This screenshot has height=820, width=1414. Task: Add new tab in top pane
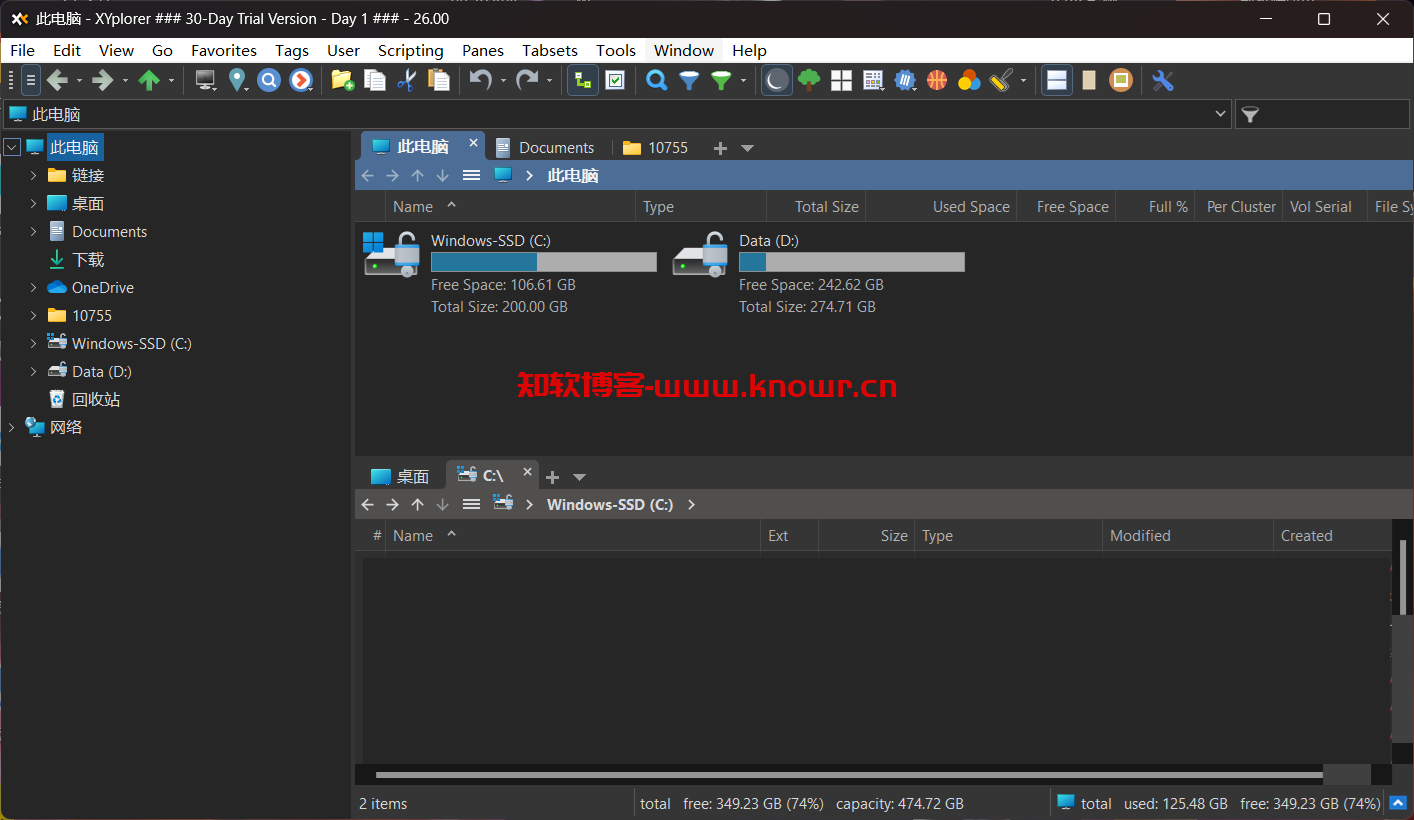coord(720,148)
